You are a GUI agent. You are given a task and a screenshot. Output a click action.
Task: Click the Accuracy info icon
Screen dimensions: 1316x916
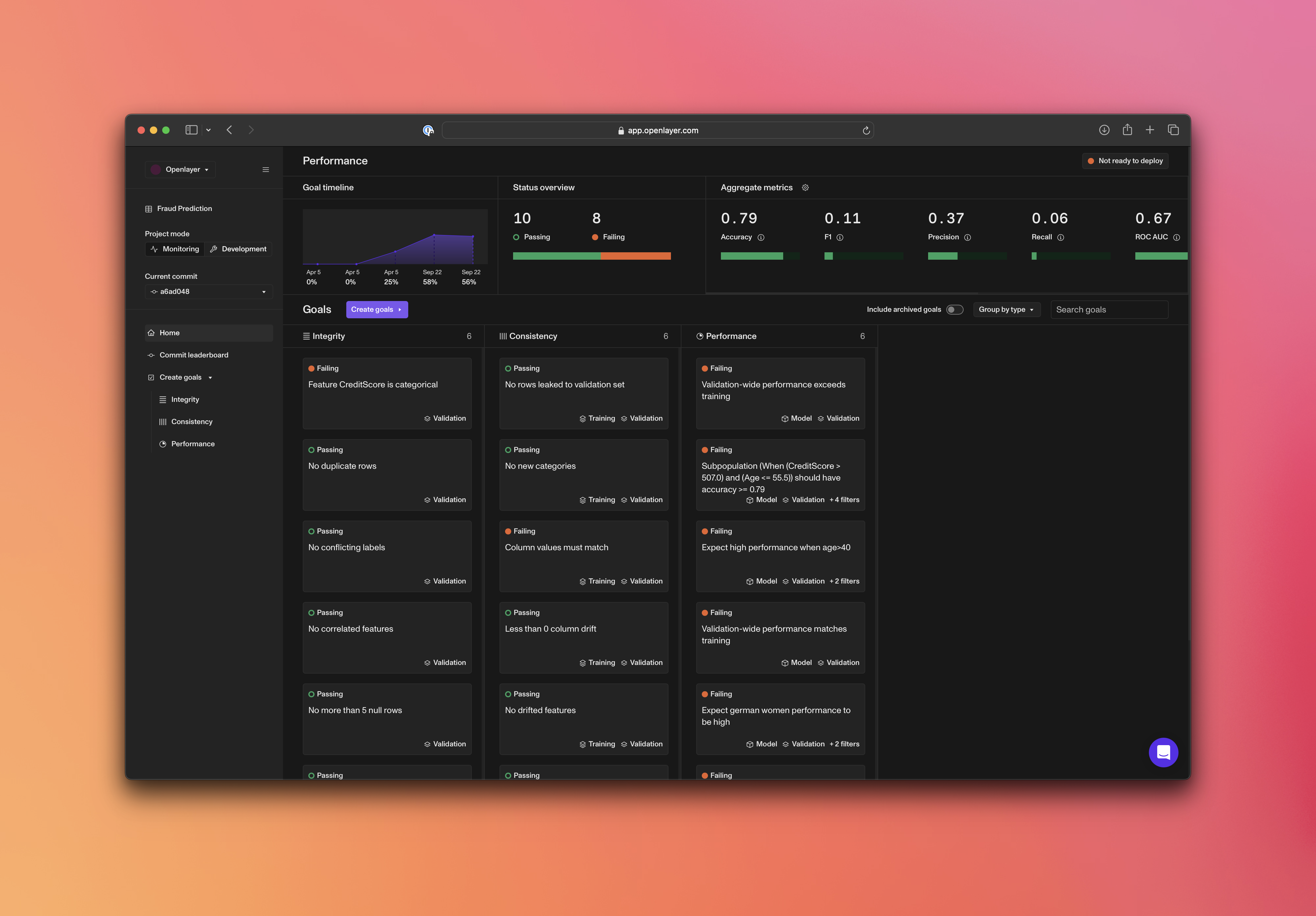point(761,237)
